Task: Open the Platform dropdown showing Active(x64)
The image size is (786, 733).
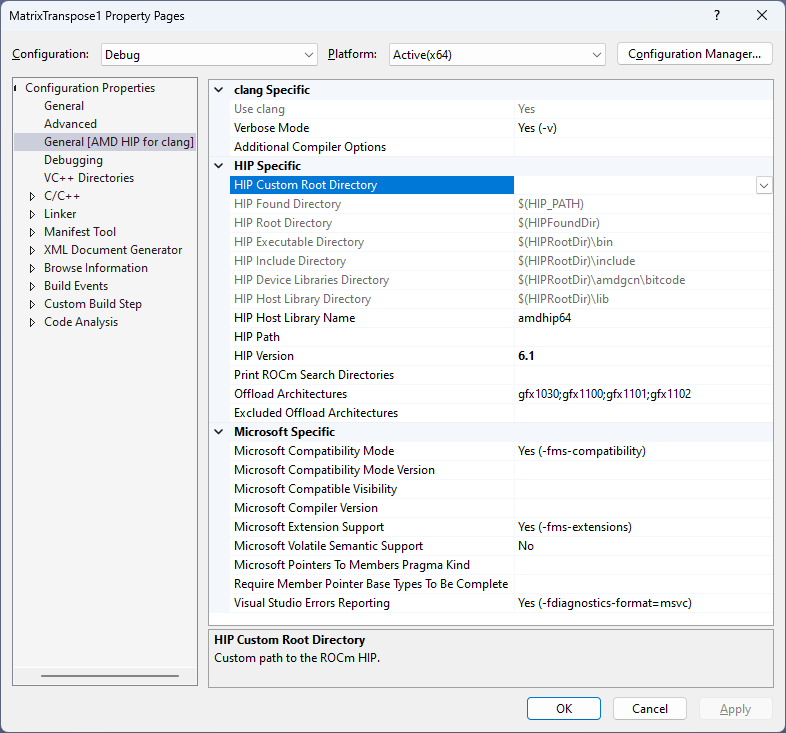Action: click(497, 54)
